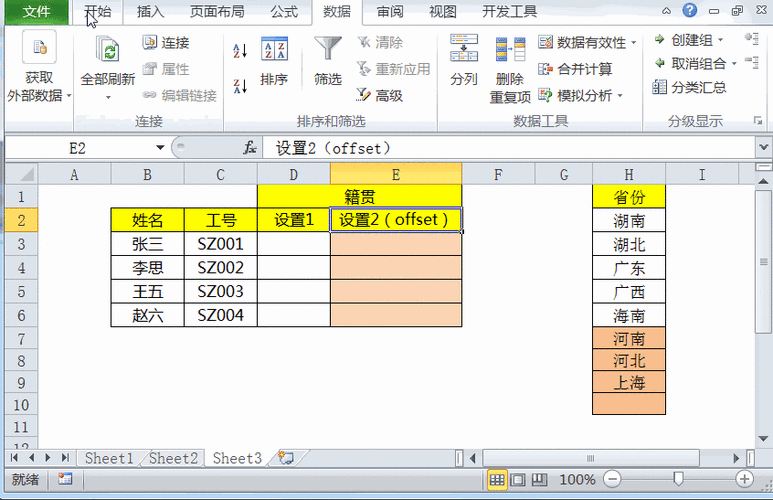Sort descending with the Z-A icon
This screenshot has width=773, height=500.
[x=240, y=86]
